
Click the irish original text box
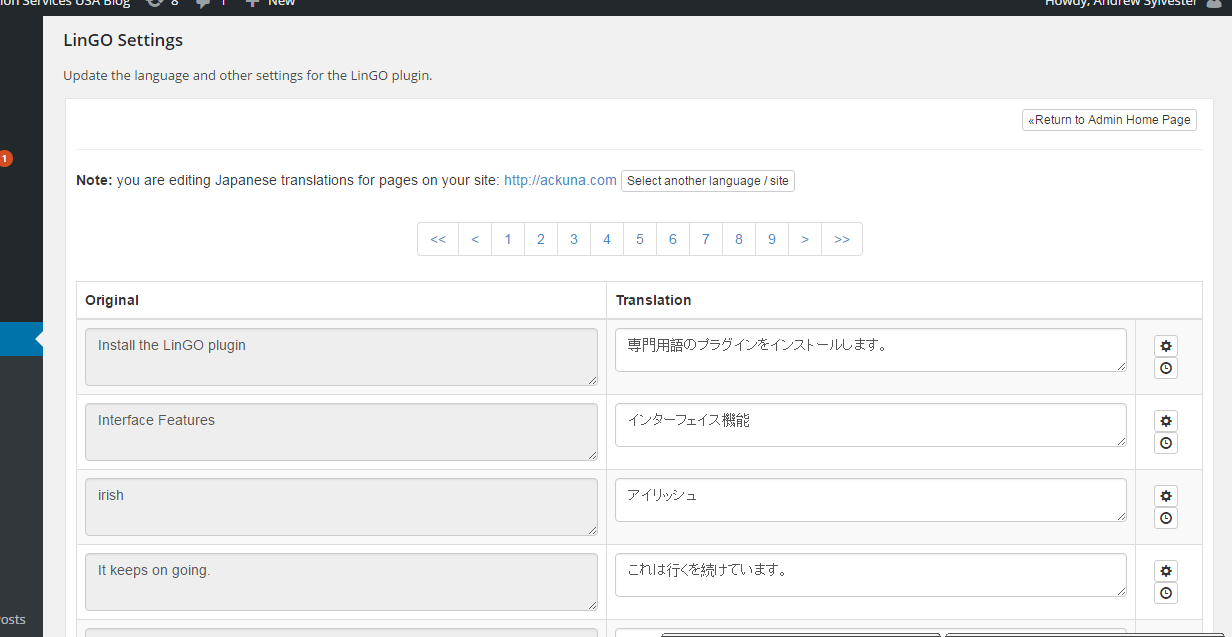point(342,507)
